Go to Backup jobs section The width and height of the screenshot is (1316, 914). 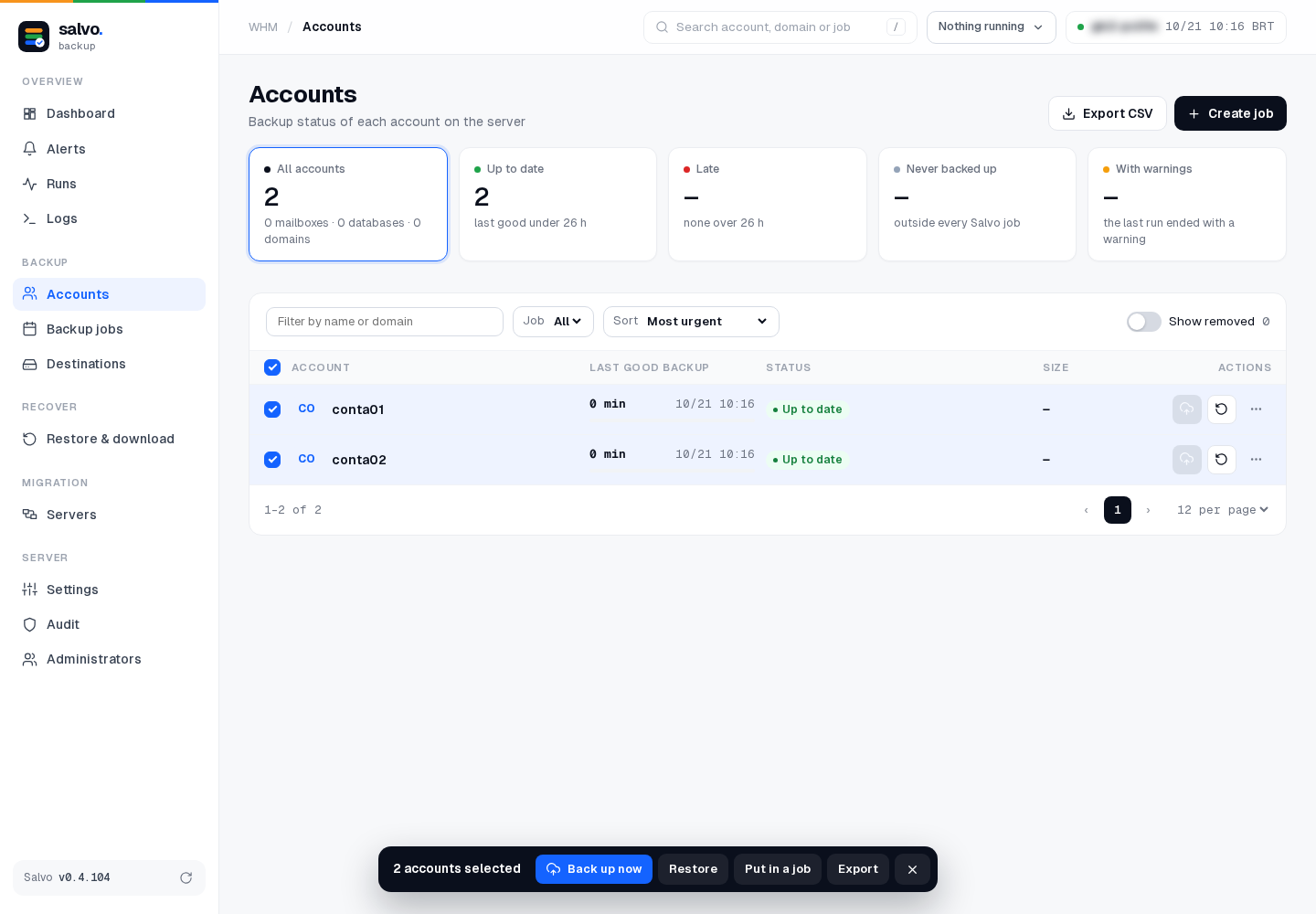tap(109, 329)
